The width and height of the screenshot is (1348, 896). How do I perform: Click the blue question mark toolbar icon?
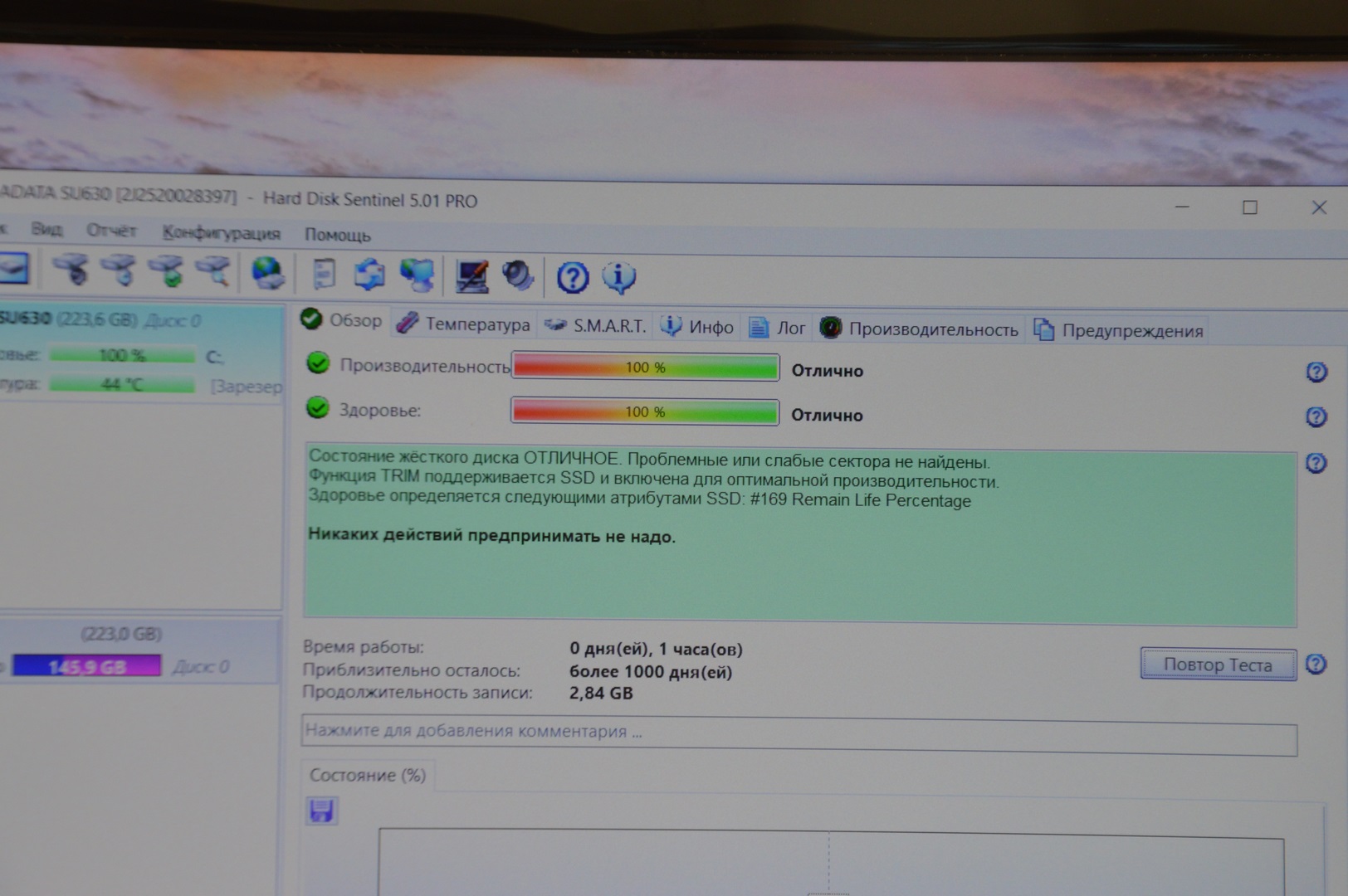(572, 278)
